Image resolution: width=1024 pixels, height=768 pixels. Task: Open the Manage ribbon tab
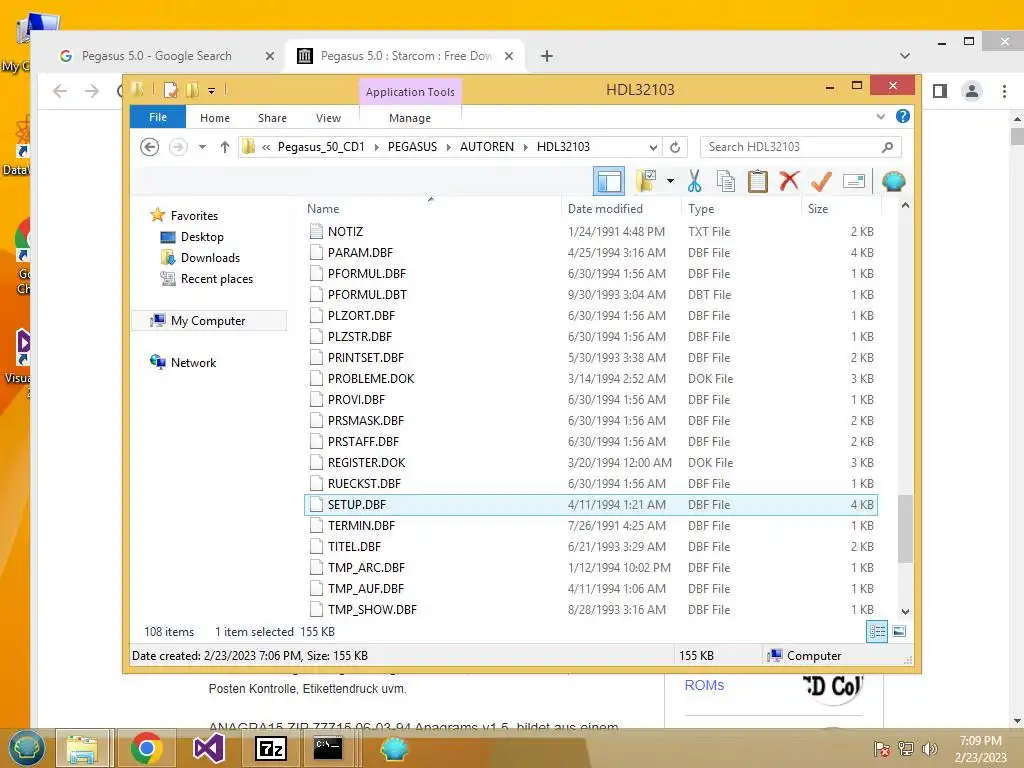click(410, 118)
